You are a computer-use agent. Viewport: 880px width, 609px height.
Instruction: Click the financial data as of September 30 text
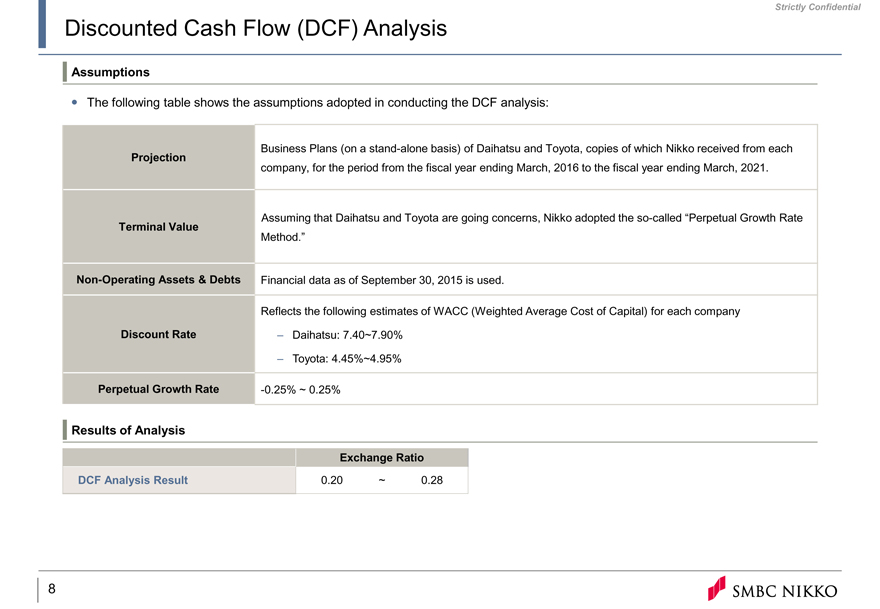(382, 280)
